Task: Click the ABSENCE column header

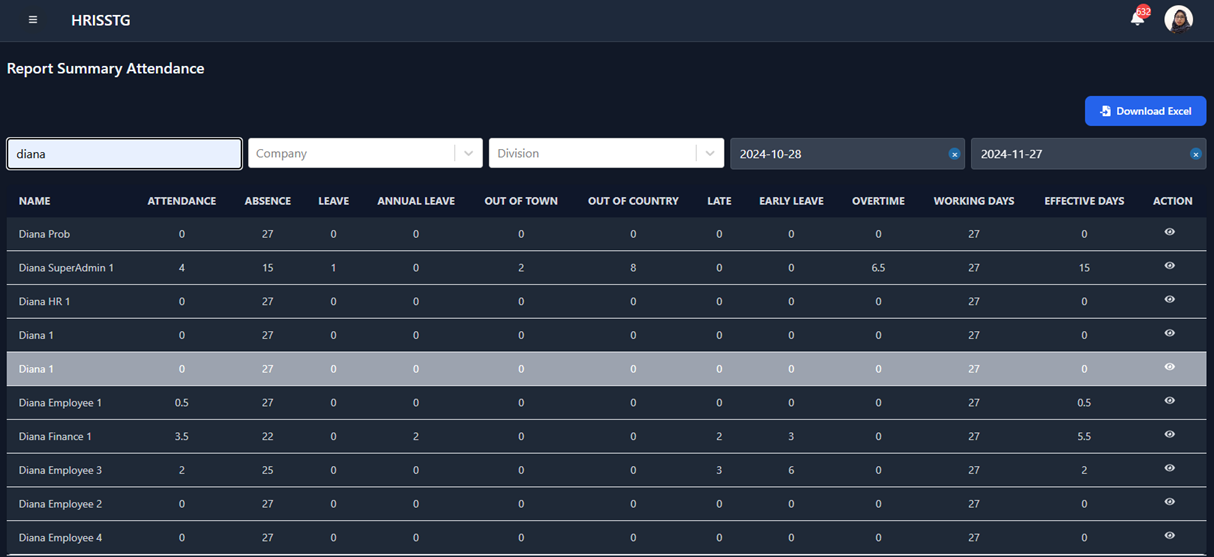Action: pyautogui.click(x=268, y=201)
